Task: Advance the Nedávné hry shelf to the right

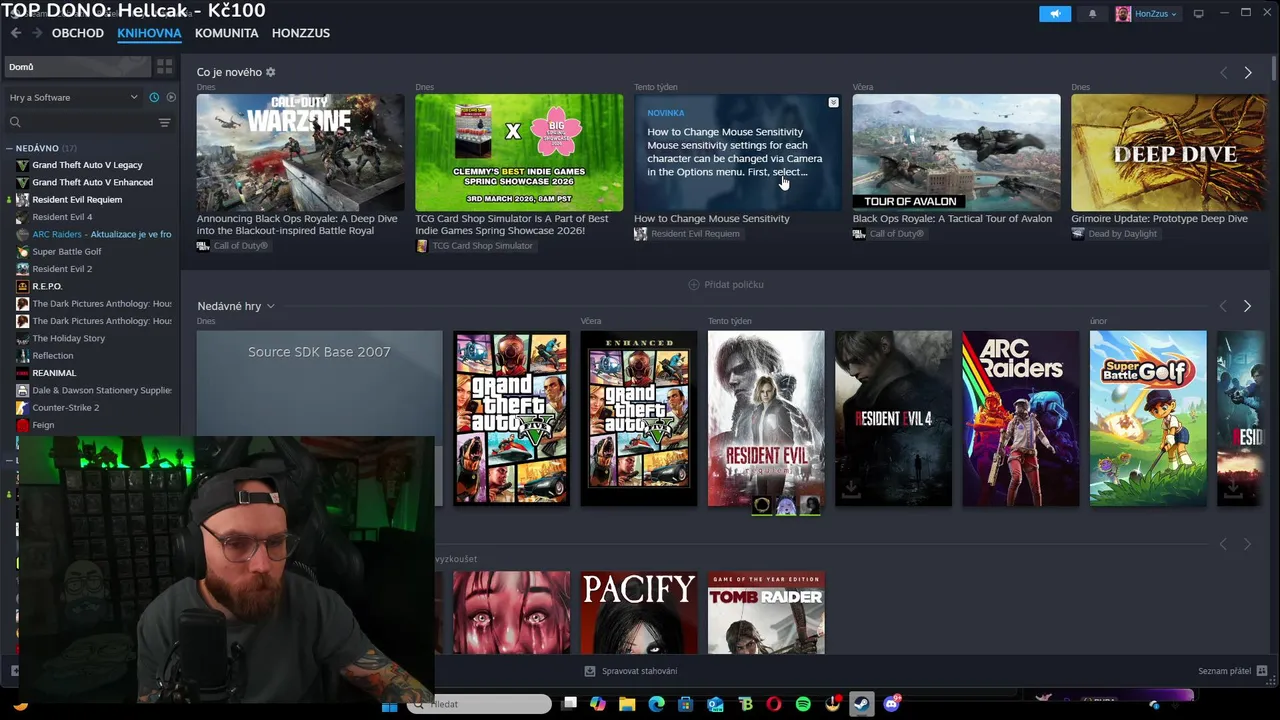Action: 1247,306
